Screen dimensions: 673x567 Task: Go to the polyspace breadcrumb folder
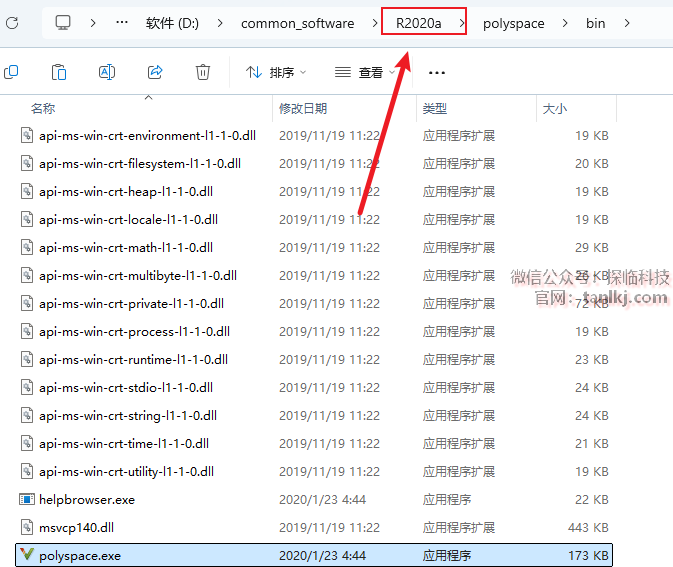point(514,23)
